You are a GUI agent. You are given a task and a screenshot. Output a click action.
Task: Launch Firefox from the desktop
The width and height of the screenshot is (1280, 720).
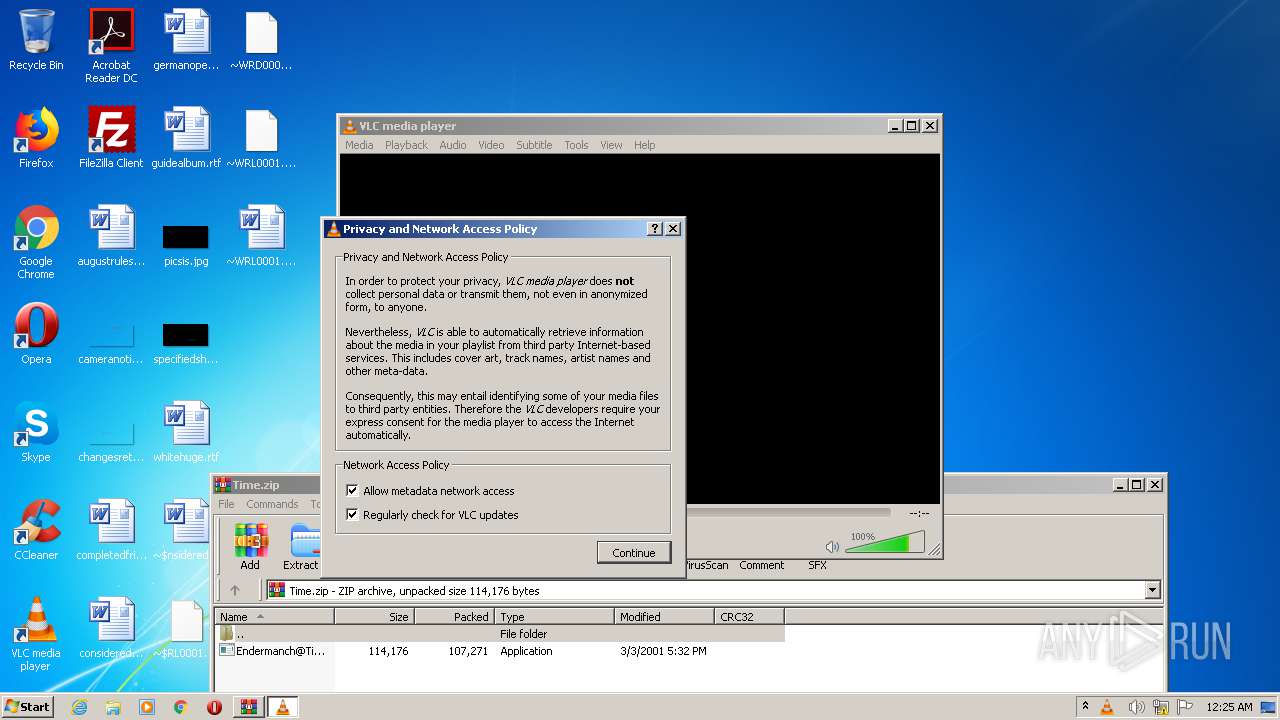(x=36, y=138)
